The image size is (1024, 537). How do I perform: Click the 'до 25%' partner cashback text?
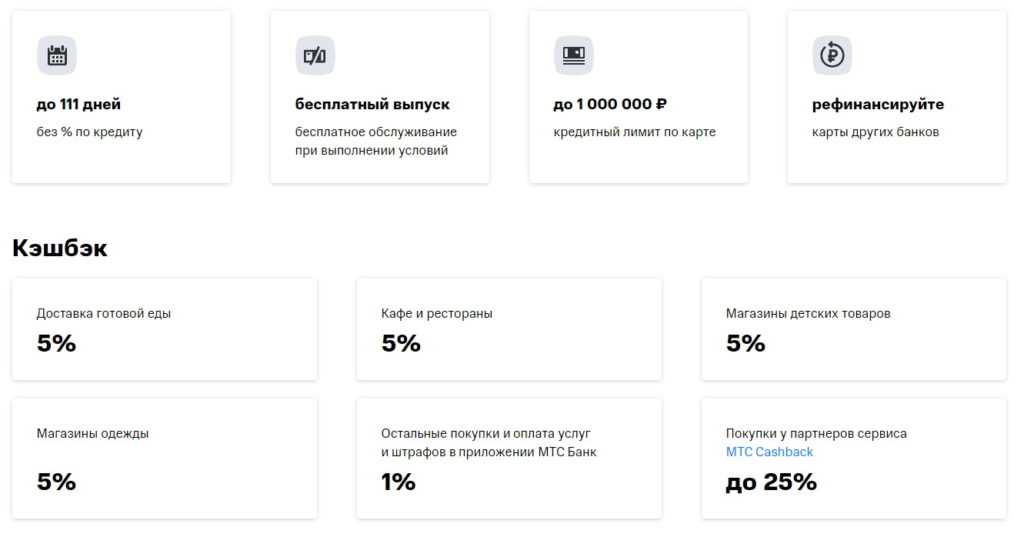click(x=771, y=482)
